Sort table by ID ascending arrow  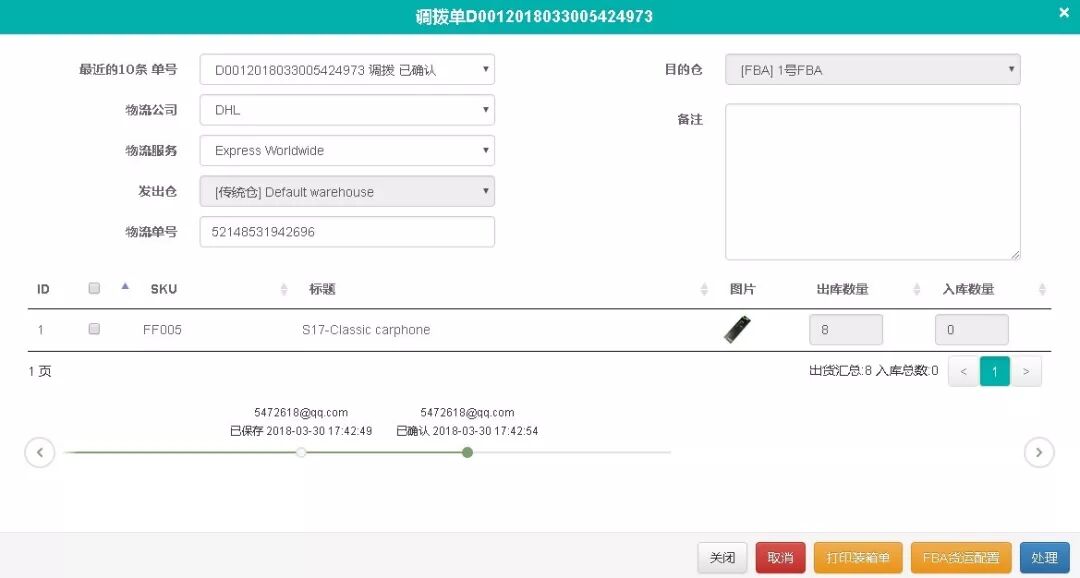tap(125, 286)
